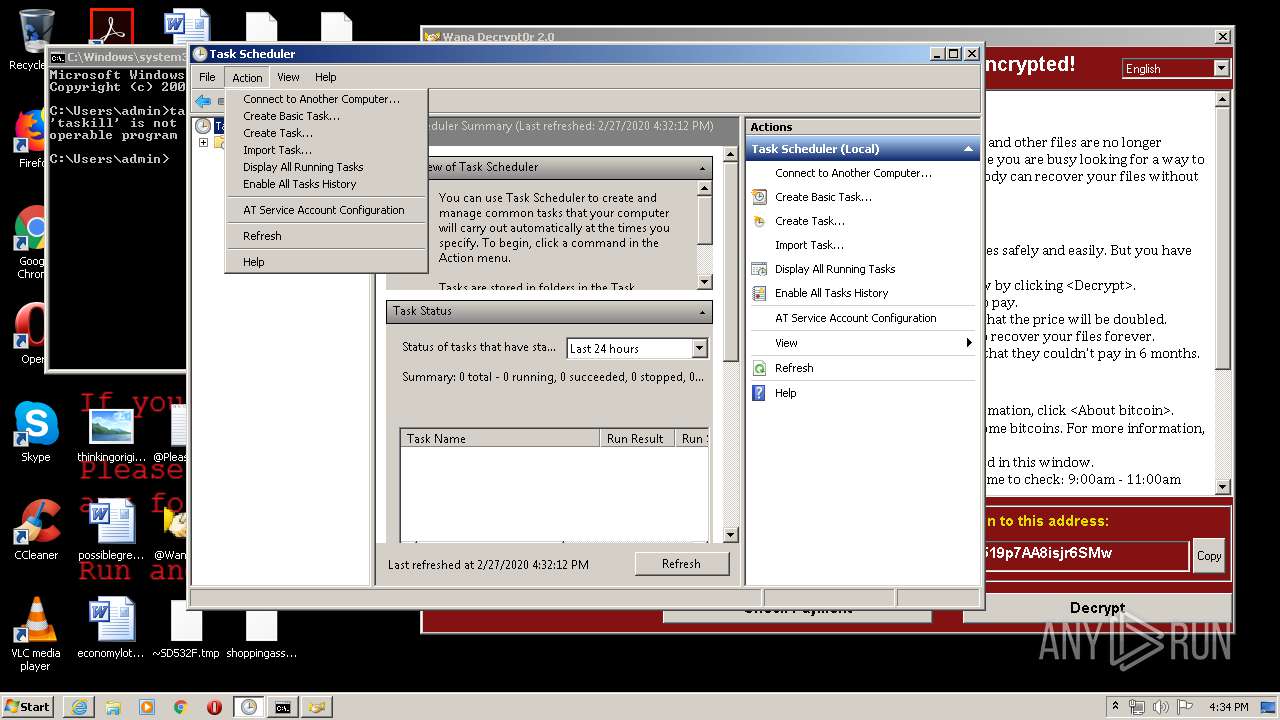Open Opera from the taskbar
The width and height of the screenshot is (1280, 720).
pos(214,707)
